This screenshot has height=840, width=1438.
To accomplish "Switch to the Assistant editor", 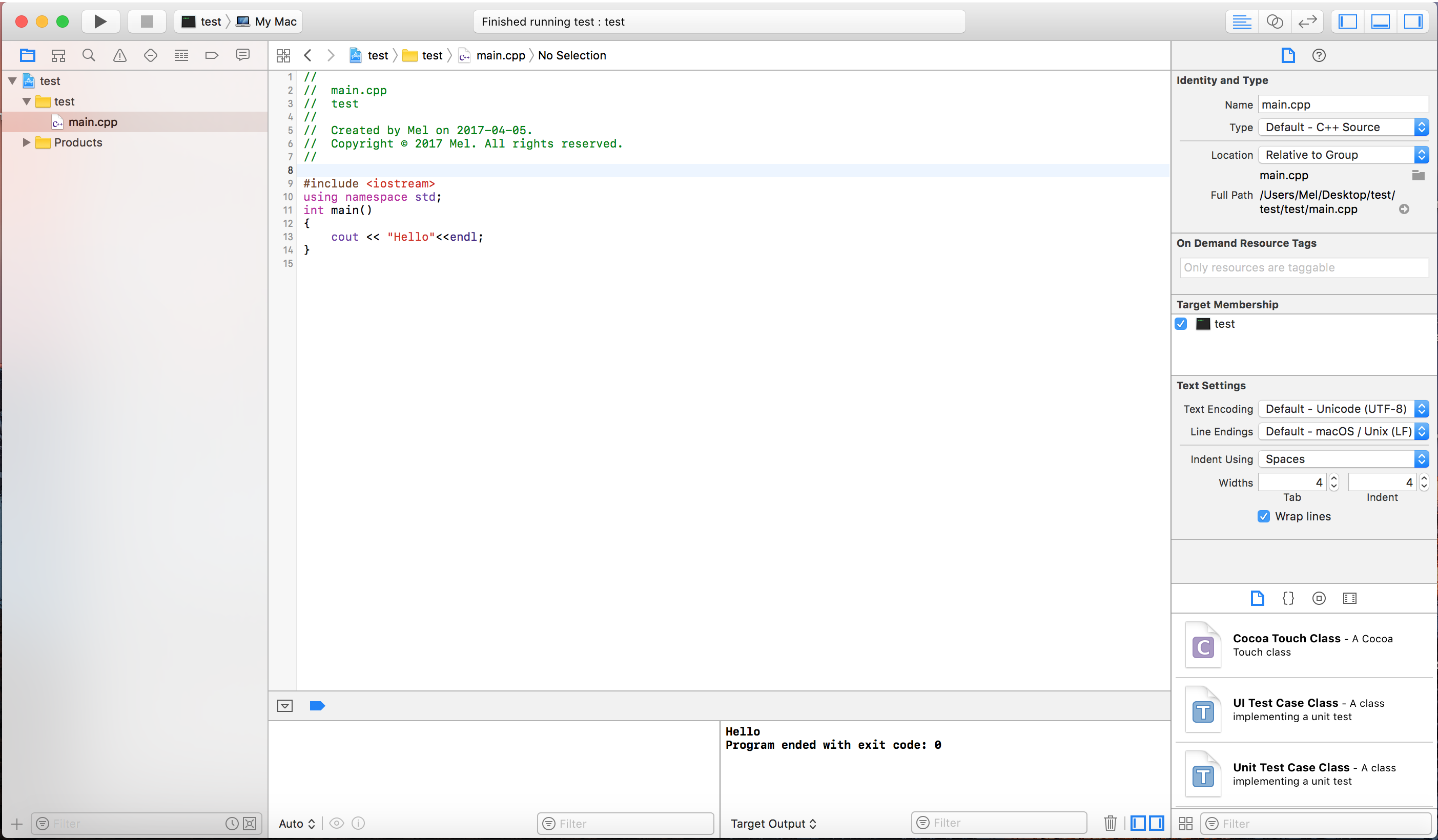I will coord(1274,21).
